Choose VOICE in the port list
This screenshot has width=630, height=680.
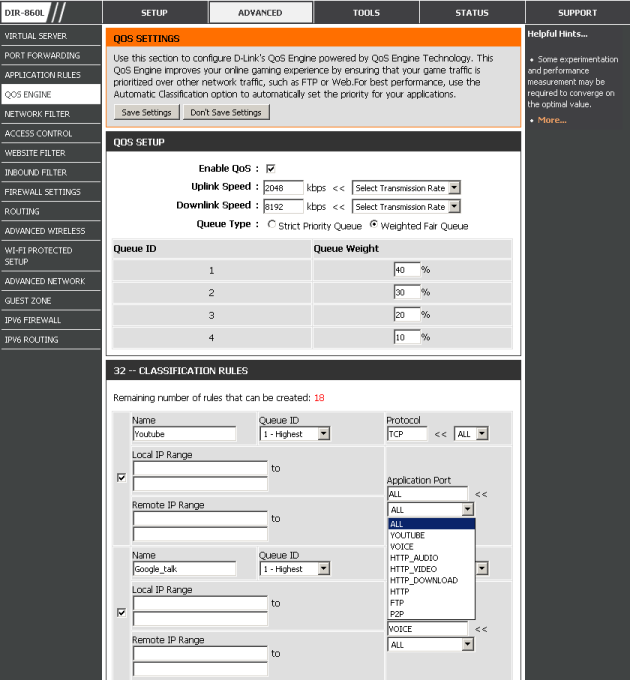click(431, 546)
